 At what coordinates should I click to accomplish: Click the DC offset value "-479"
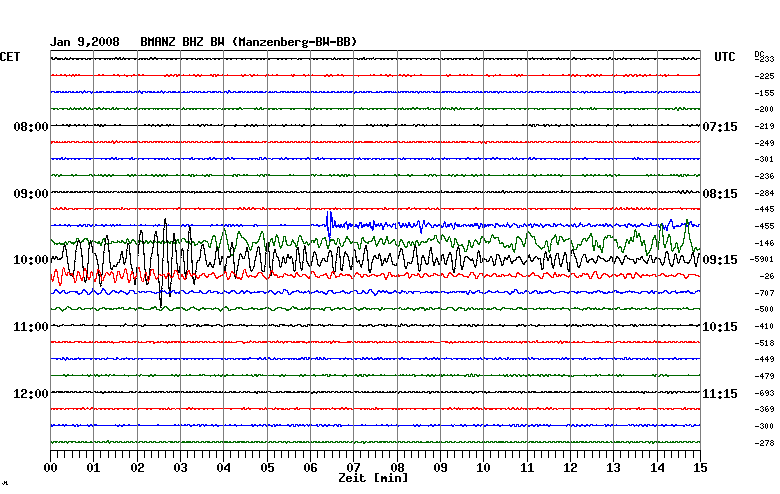coord(765,376)
